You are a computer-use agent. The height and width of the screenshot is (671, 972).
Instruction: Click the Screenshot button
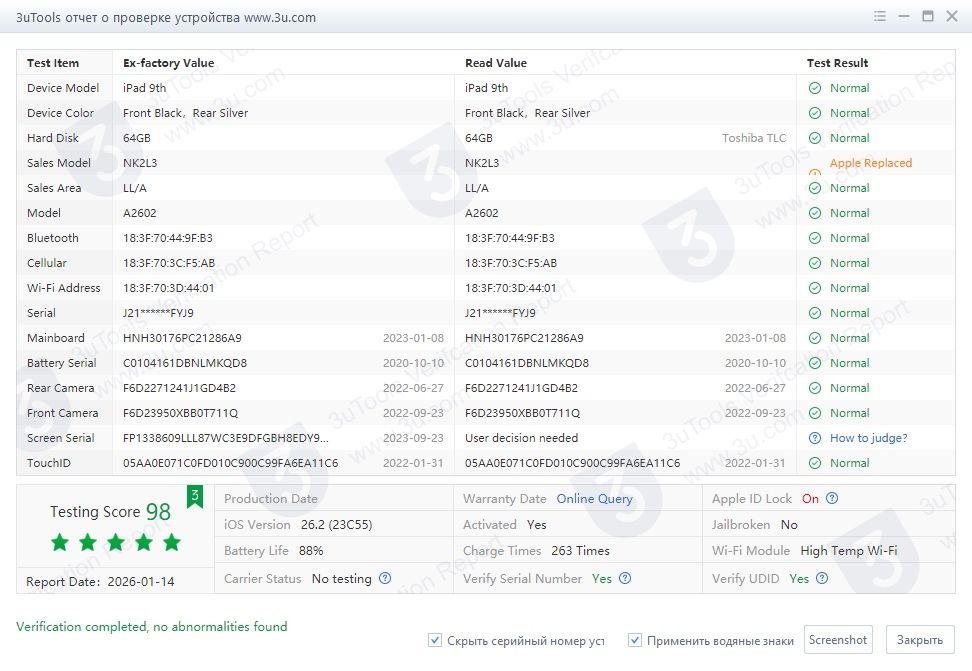pyautogui.click(x=838, y=639)
